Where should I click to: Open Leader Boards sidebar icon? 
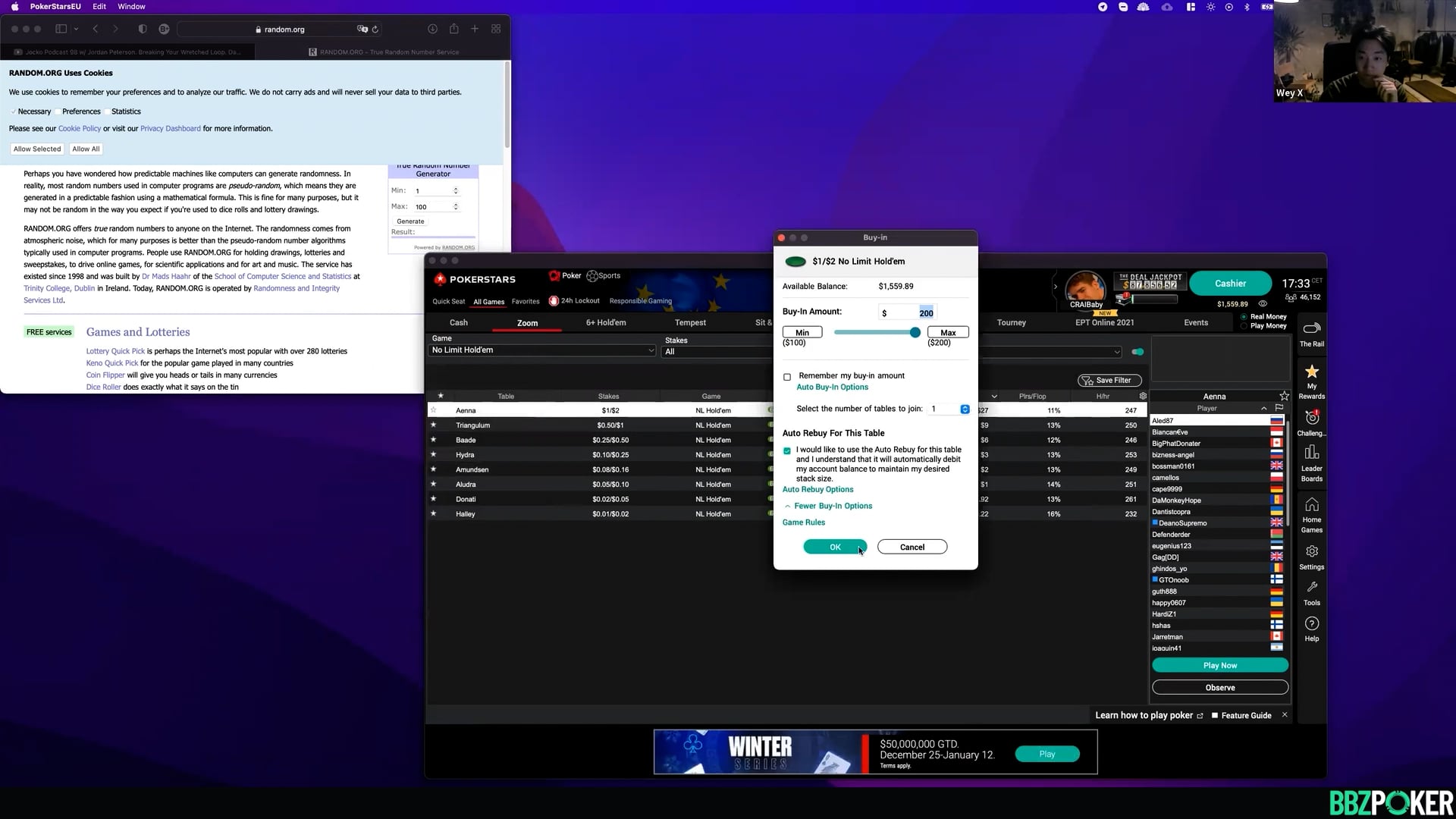[1311, 462]
